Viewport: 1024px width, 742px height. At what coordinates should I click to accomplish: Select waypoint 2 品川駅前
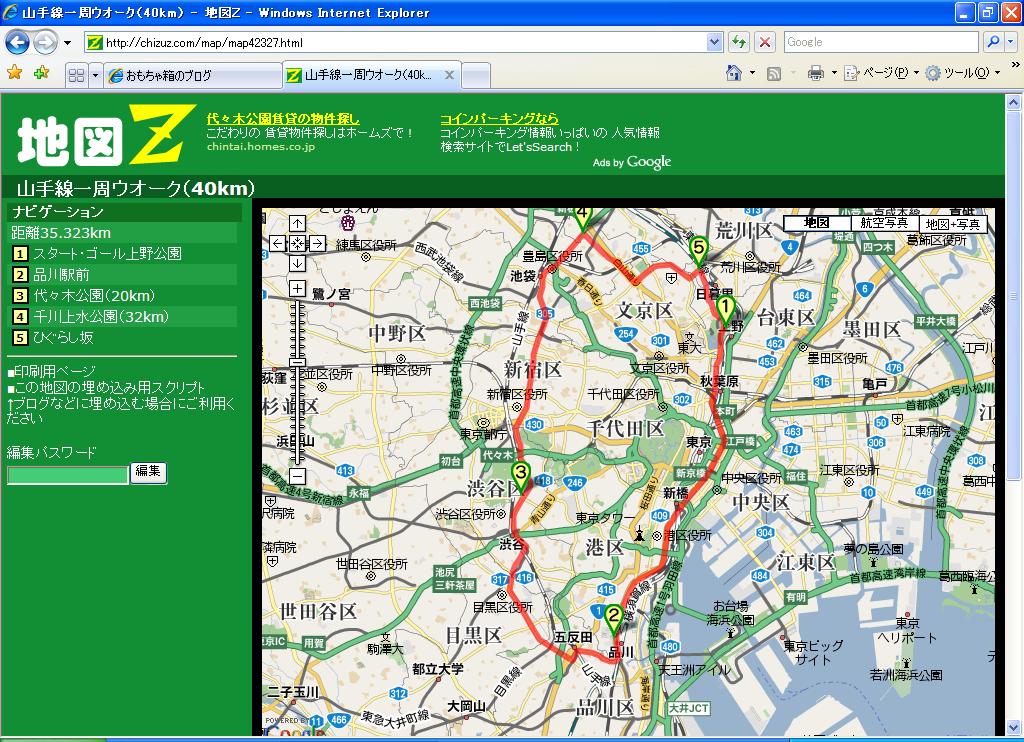coord(61,275)
